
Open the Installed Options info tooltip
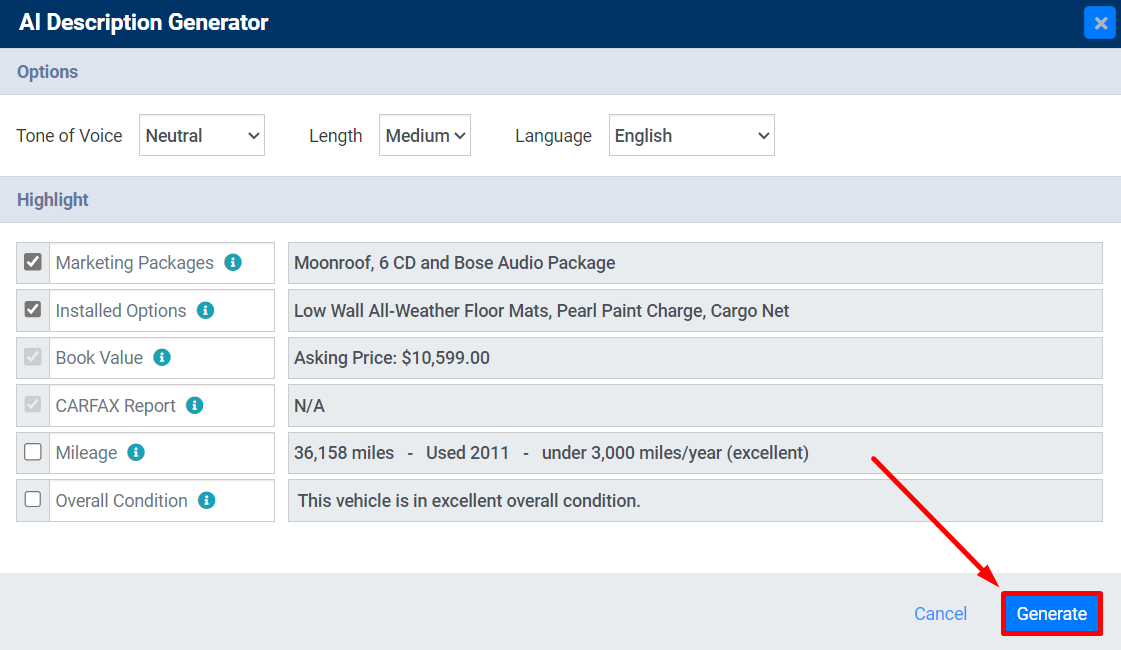(x=206, y=310)
